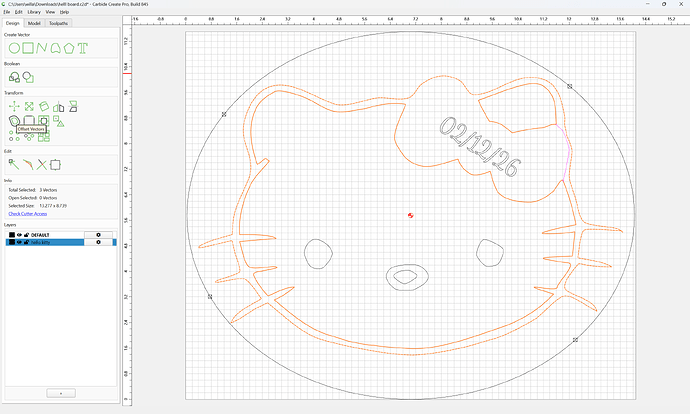Image resolution: width=690 pixels, height=414 pixels.
Task: Click the Group vectors grid icon
Action: pos(44,137)
